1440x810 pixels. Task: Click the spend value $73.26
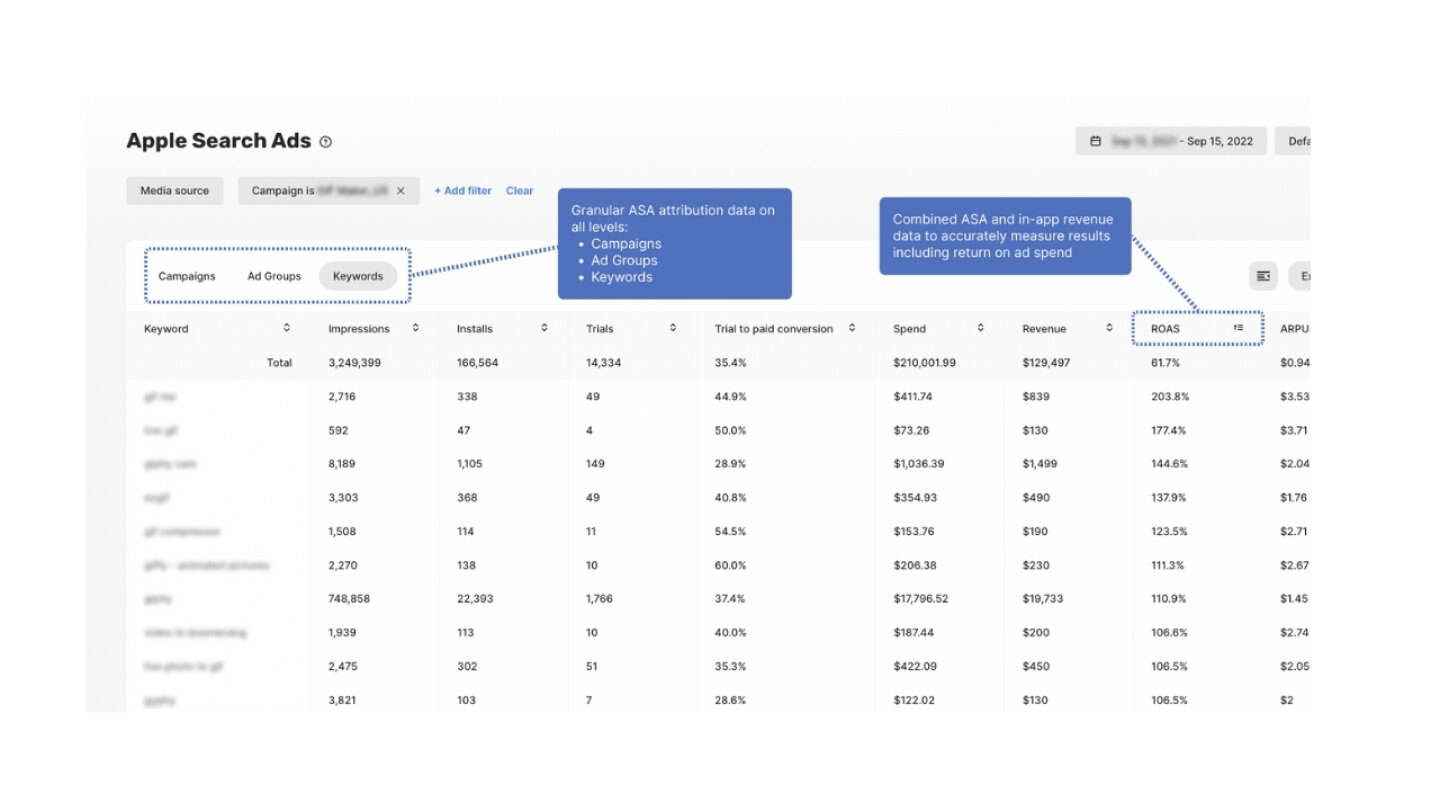point(910,431)
